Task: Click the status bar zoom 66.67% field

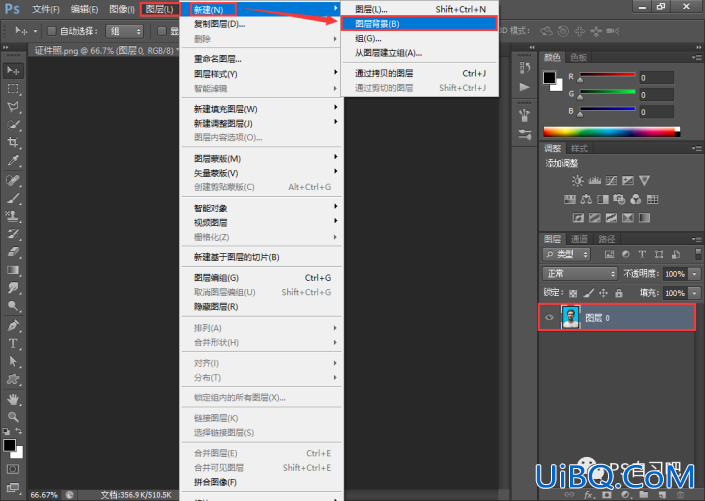Action: pos(44,495)
